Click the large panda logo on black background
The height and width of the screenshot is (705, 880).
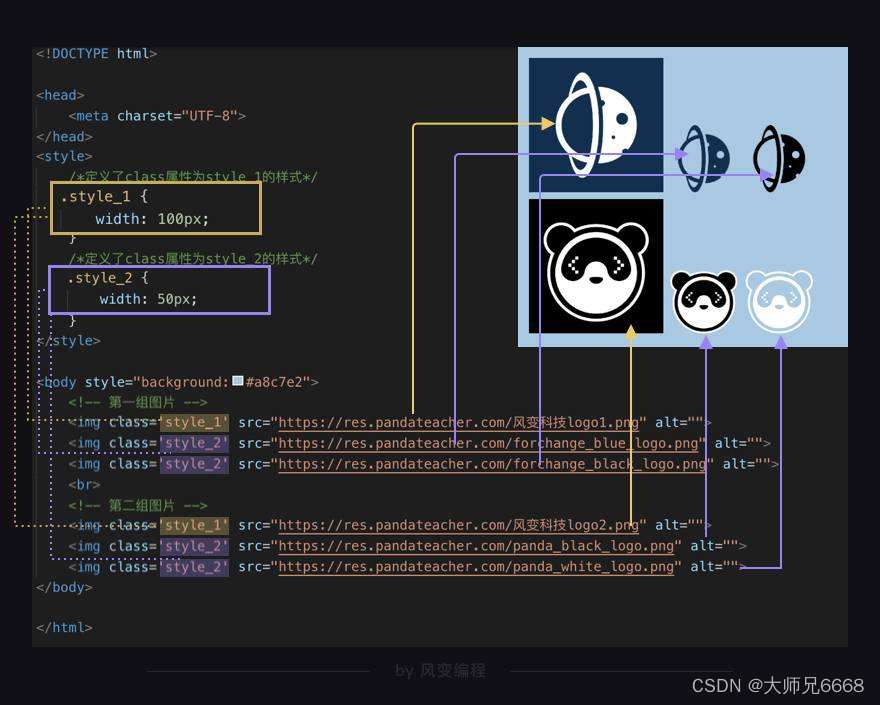(596, 266)
